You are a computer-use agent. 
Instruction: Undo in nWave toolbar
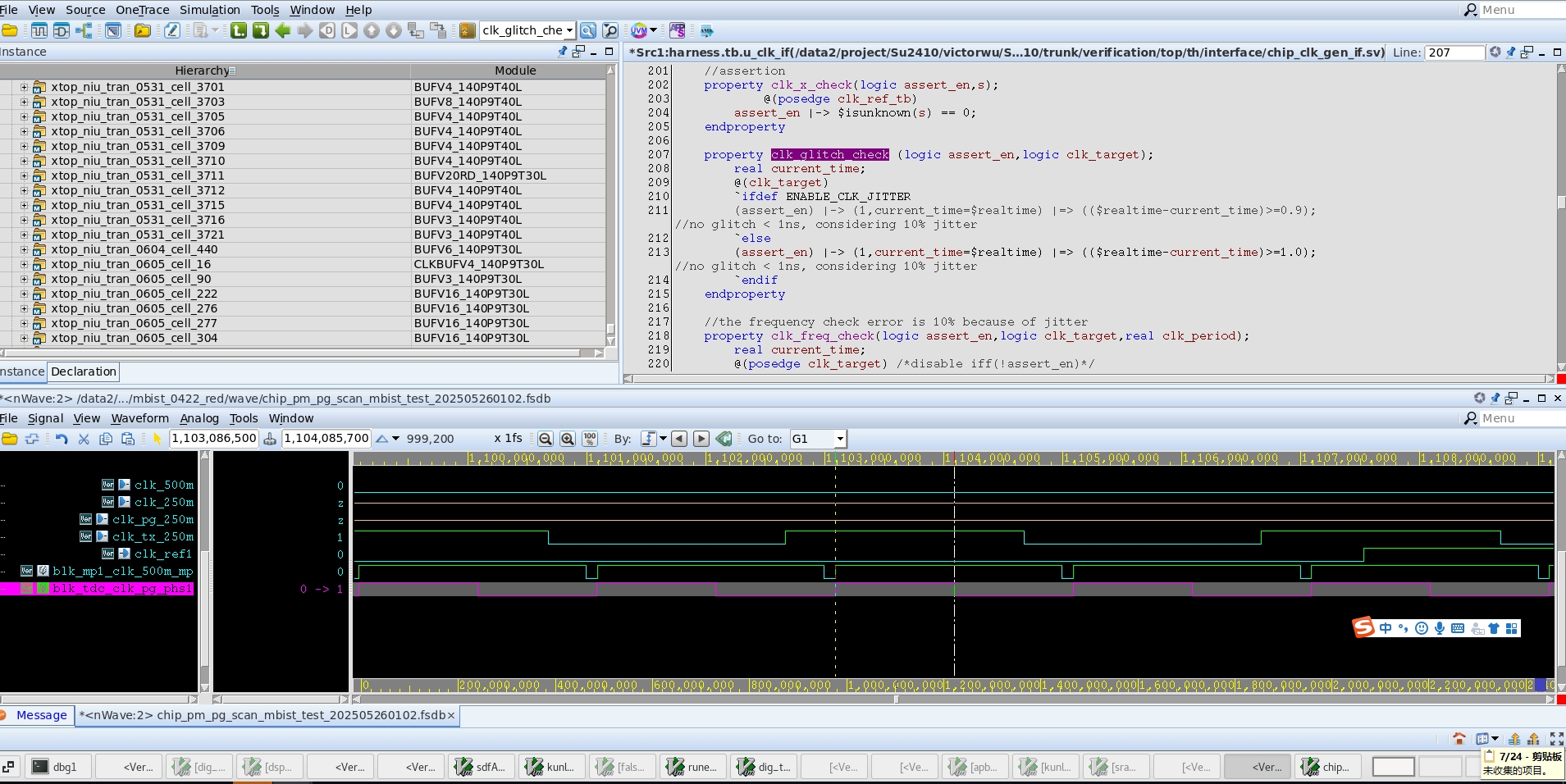[x=62, y=439]
